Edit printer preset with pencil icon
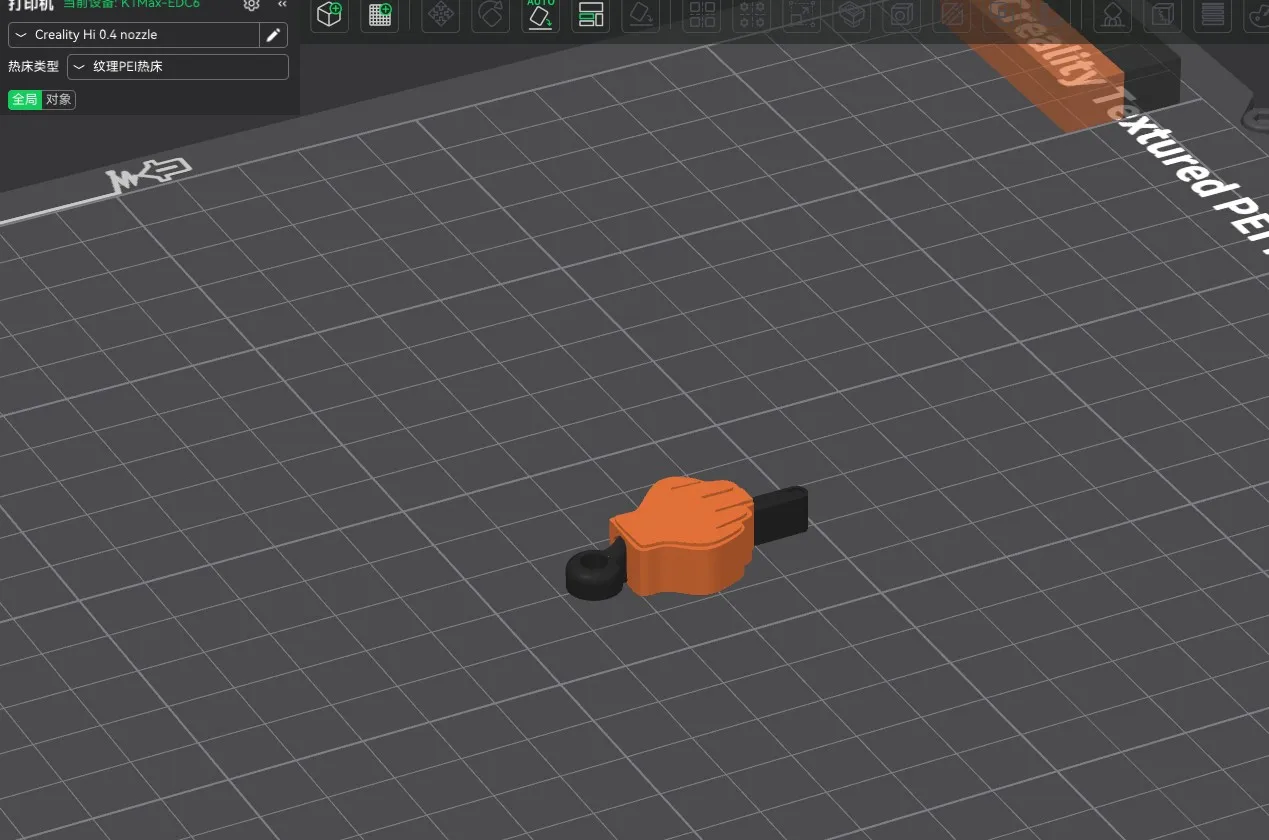Image resolution: width=1269 pixels, height=840 pixels. point(273,35)
